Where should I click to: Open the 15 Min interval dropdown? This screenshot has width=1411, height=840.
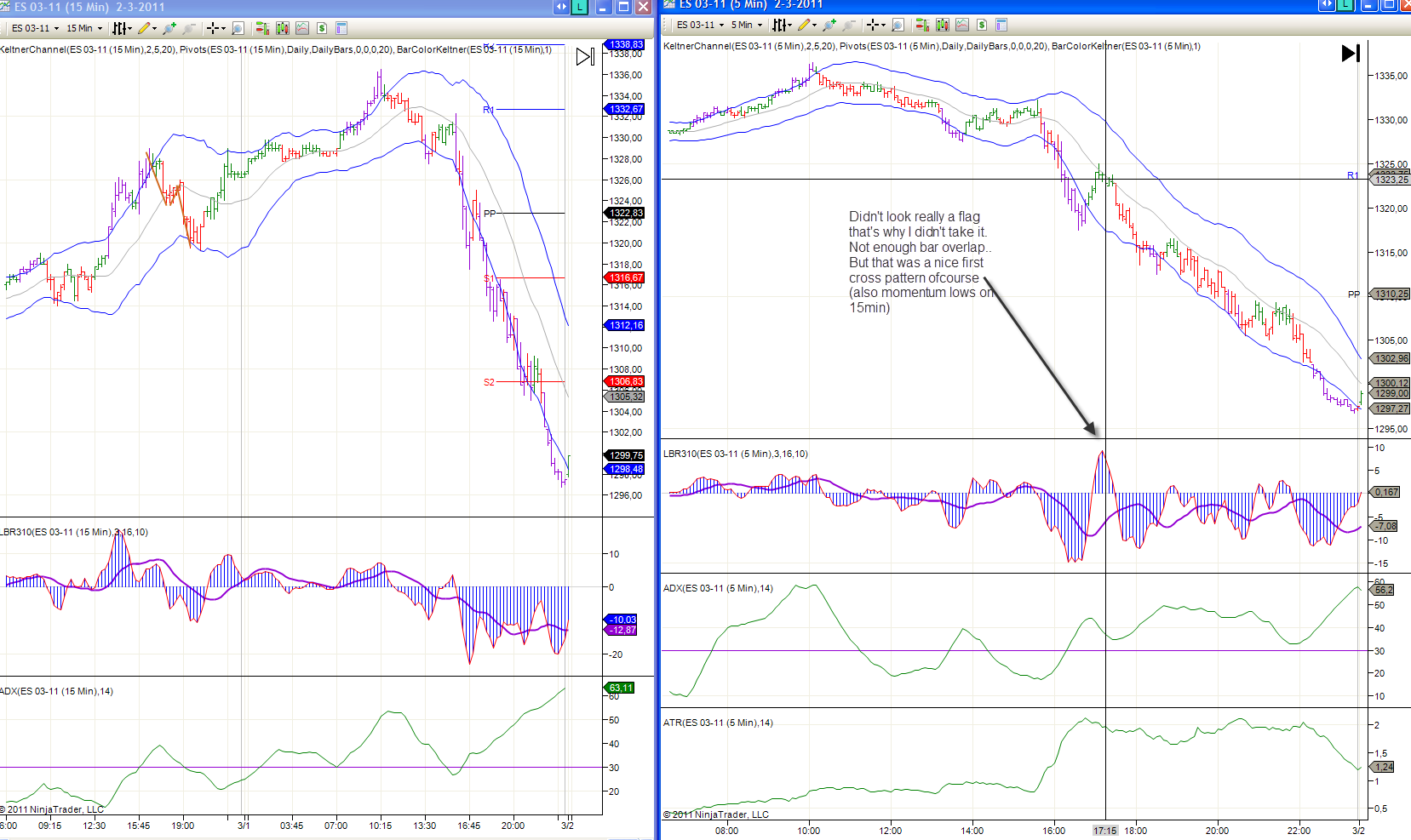pos(84,28)
